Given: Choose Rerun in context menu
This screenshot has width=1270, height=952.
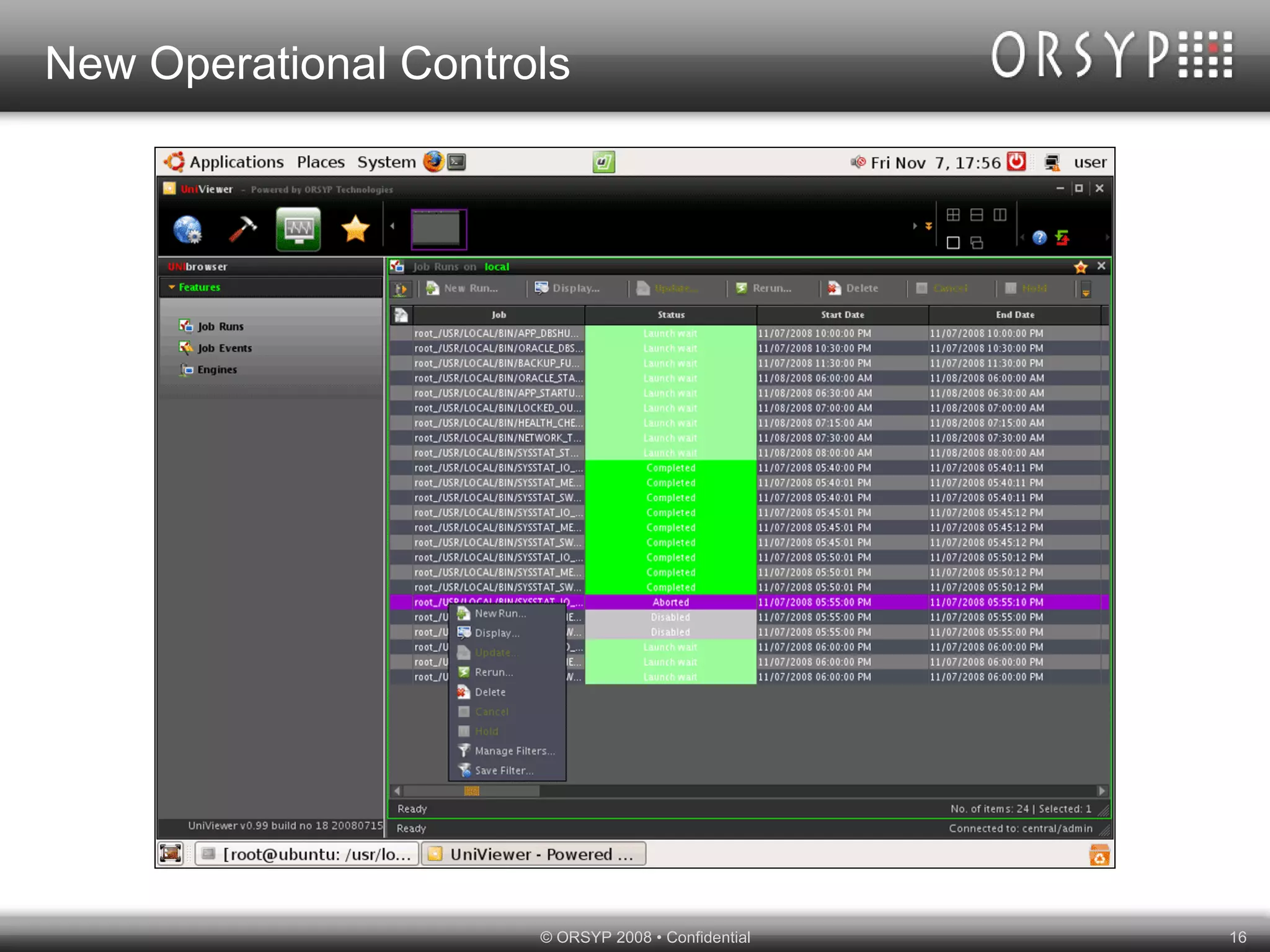Looking at the screenshot, I should [507, 672].
